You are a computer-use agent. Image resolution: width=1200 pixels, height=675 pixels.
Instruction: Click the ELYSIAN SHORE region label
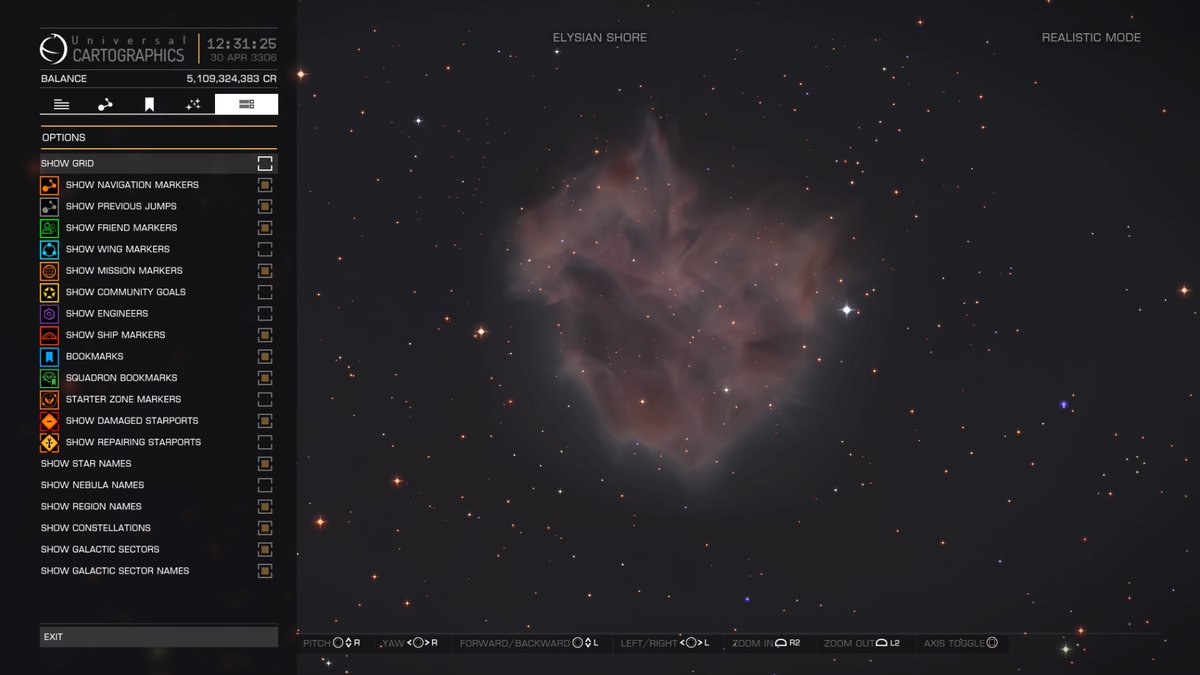coord(600,38)
